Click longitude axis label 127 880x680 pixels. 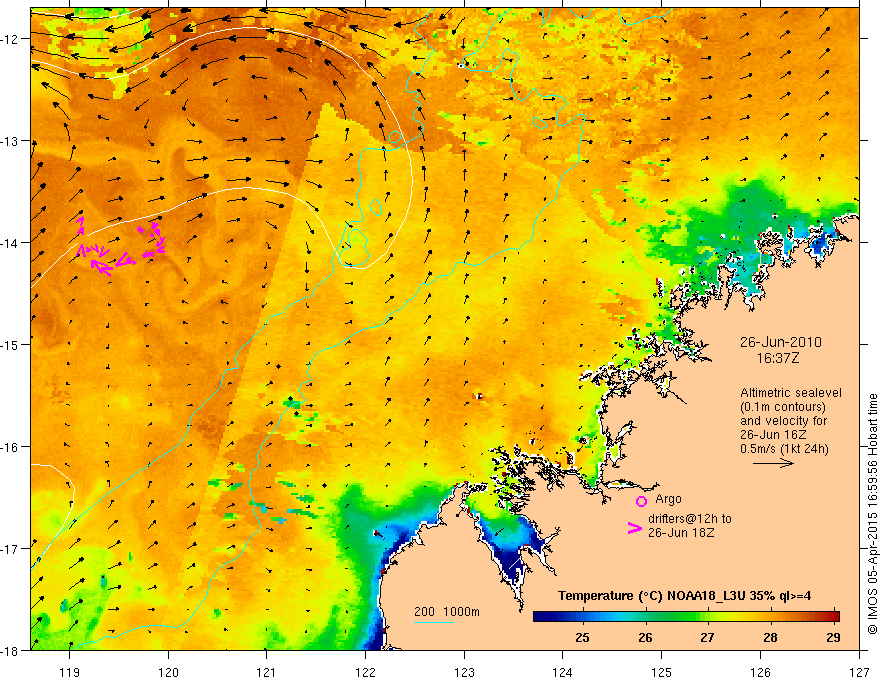pyautogui.click(x=859, y=672)
